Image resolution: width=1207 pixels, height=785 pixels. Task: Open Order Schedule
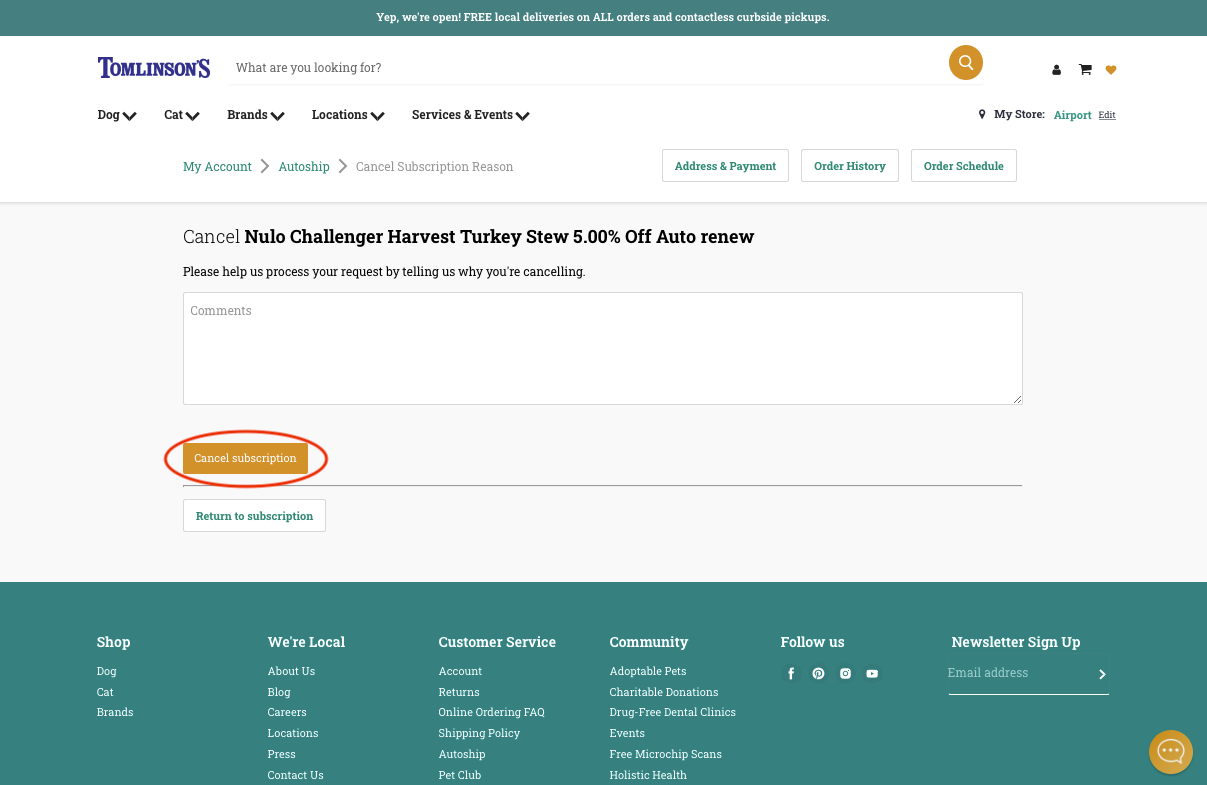(x=964, y=166)
